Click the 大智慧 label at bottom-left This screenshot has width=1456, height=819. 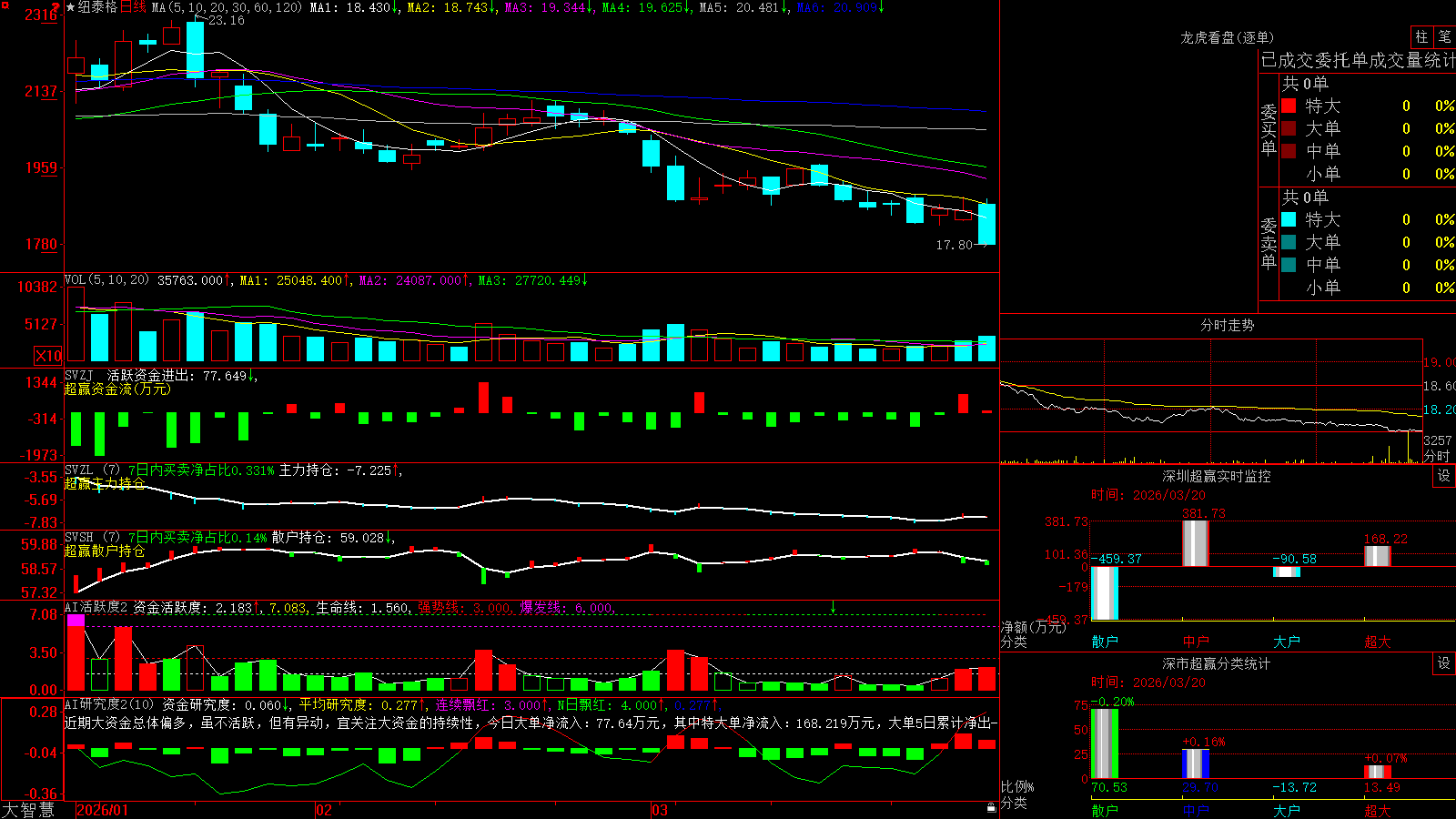pos(28,810)
